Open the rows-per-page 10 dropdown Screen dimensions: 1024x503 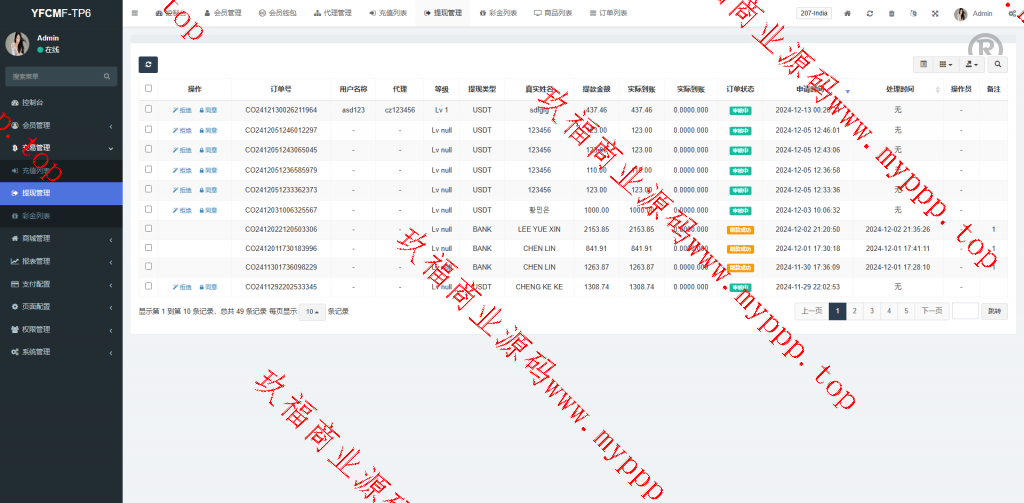[313, 311]
